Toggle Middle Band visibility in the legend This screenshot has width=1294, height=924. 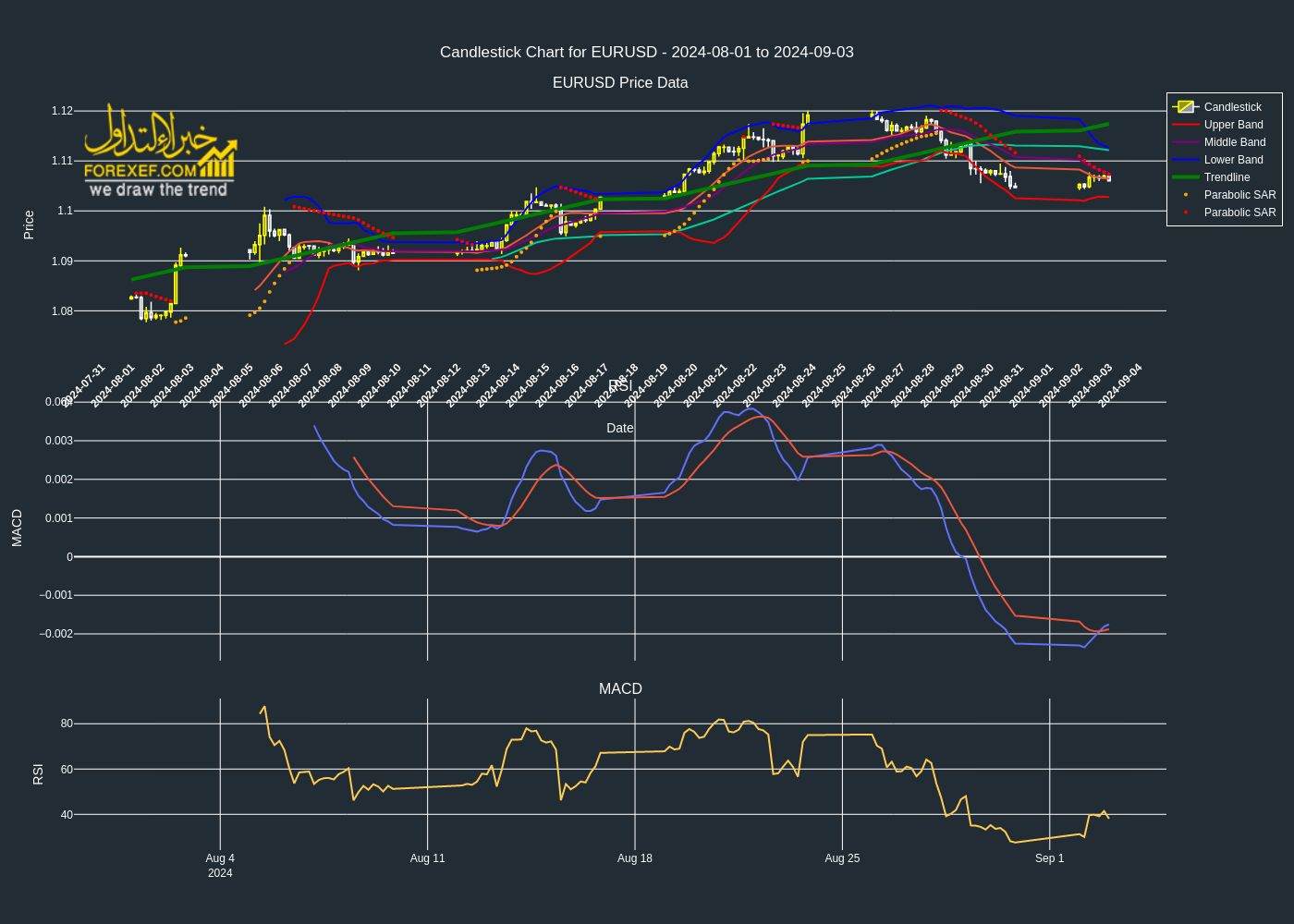(x=1224, y=142)
